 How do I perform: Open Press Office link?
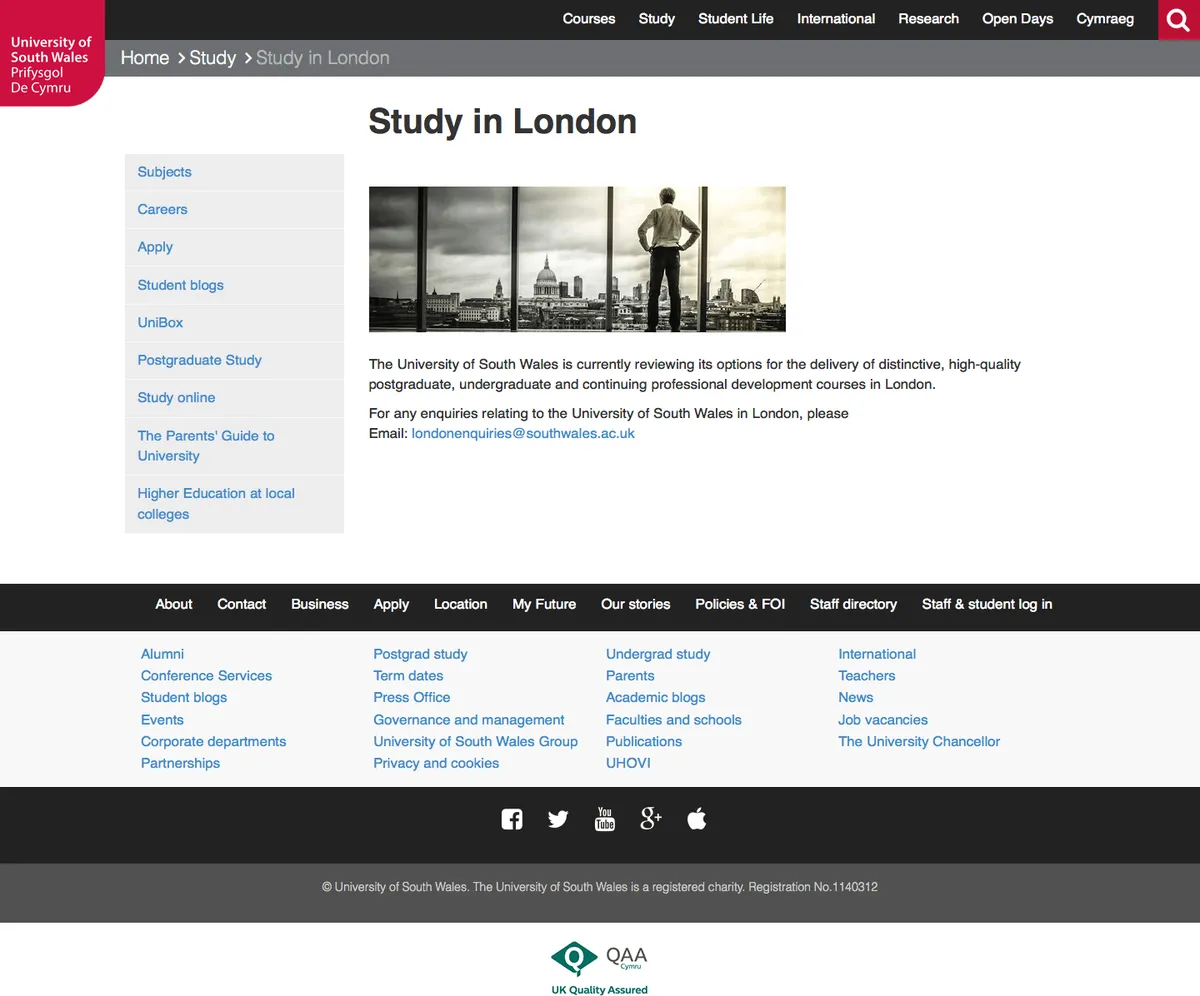(x=412, y=698)
